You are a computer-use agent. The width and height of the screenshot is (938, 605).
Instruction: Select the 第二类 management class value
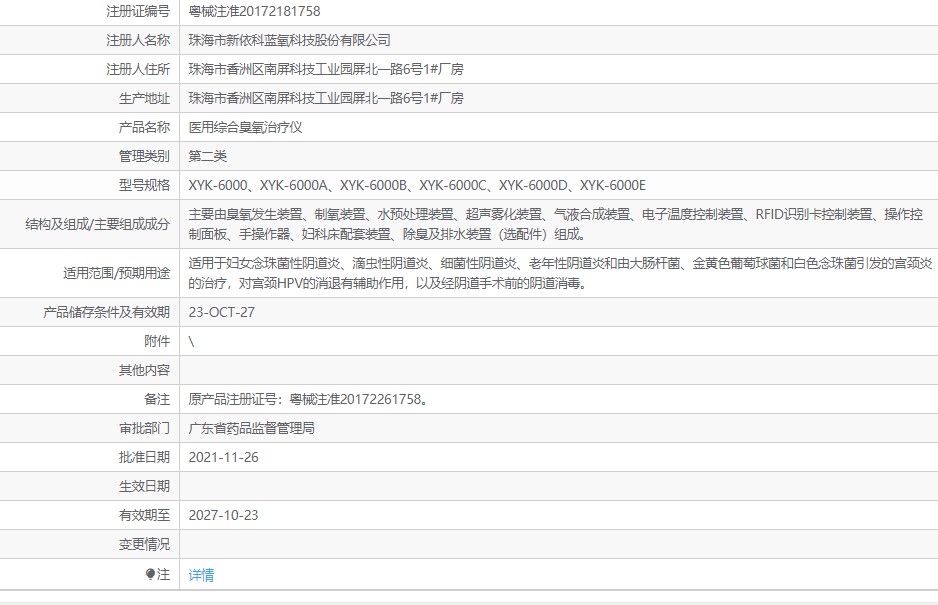(208, 156)
